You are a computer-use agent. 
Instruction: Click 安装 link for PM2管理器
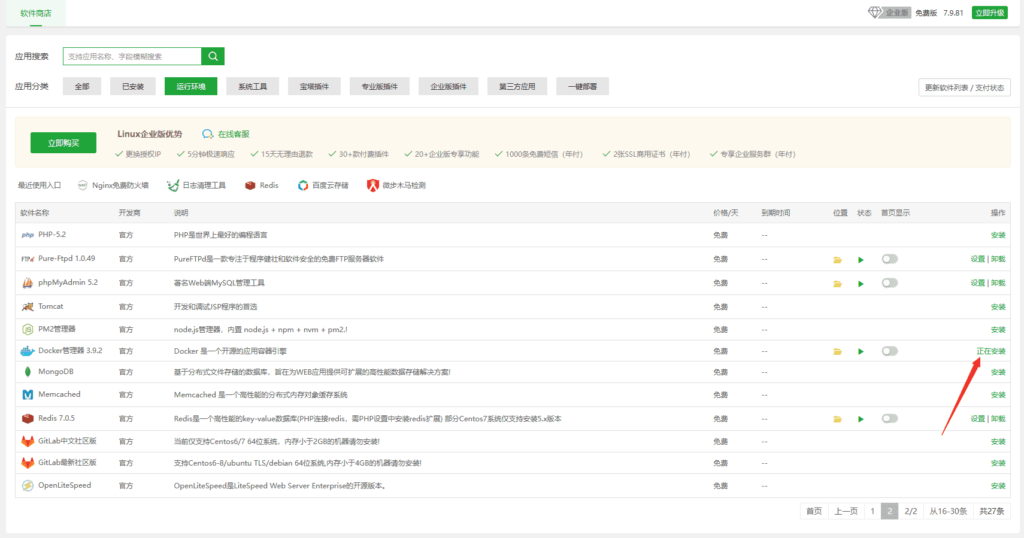tap(998, 330)
